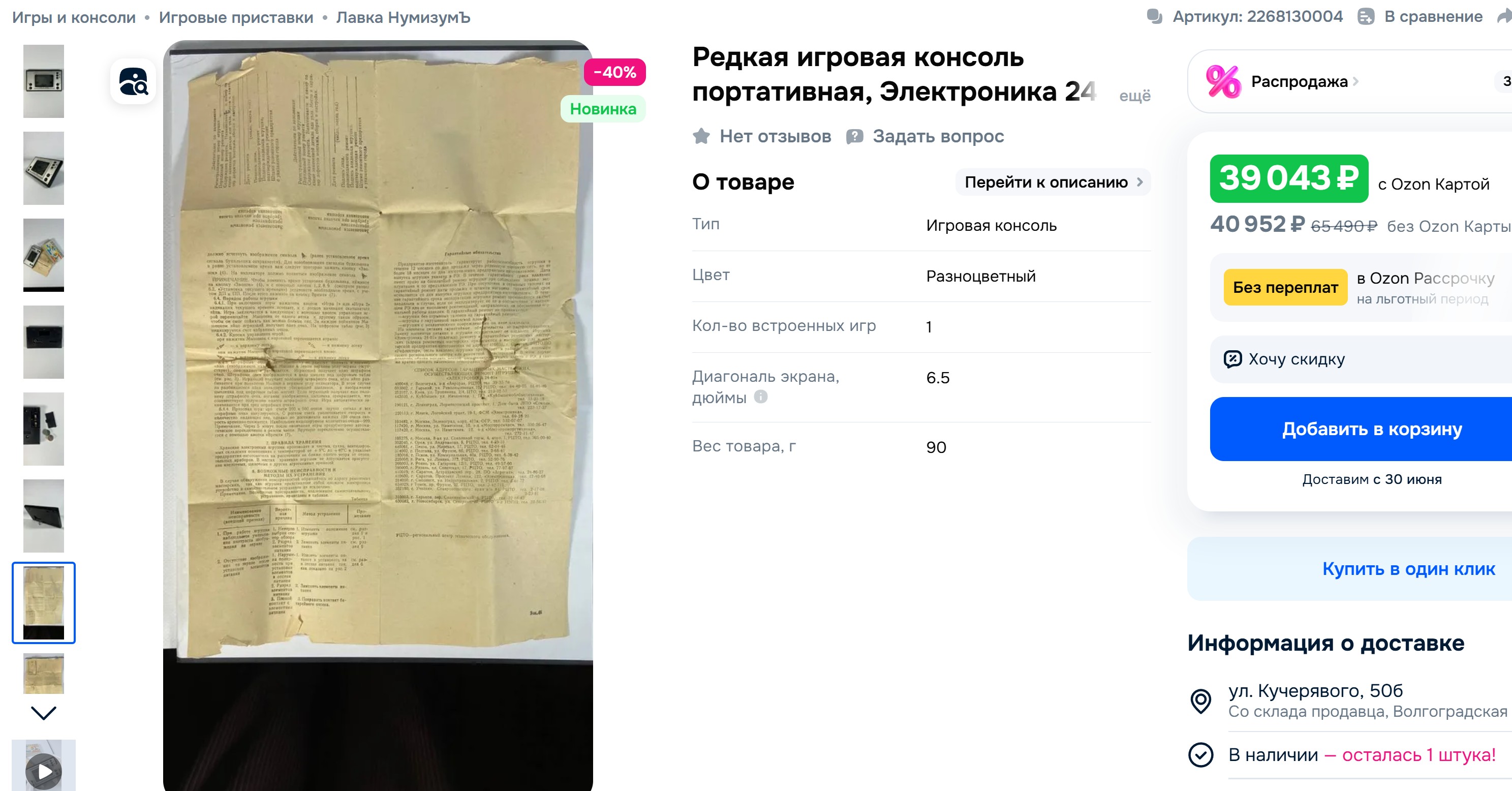Click the Хочу скидку discount icon
The height and width of the screenshot is (791, 1512).
(1232, 359)
